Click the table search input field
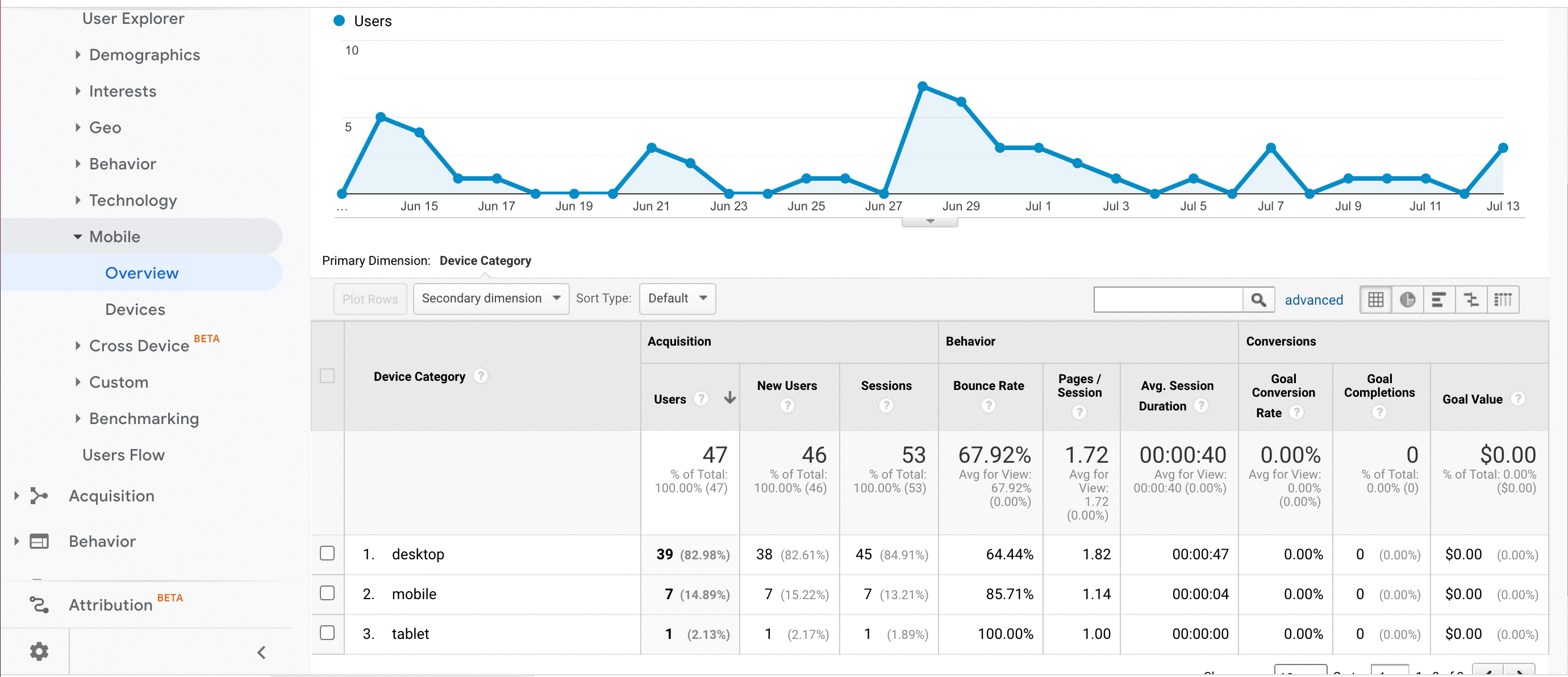This screenshot has height=677, width=1568. [x=1167, y=300]
